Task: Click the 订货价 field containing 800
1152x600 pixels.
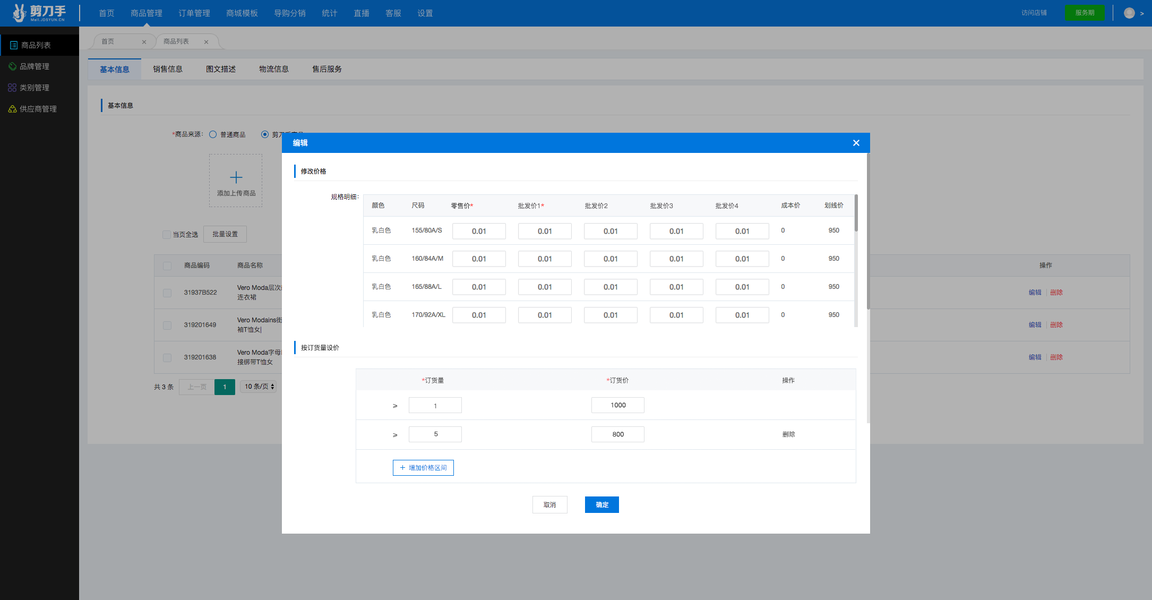Action: click(x=618, y=435)
